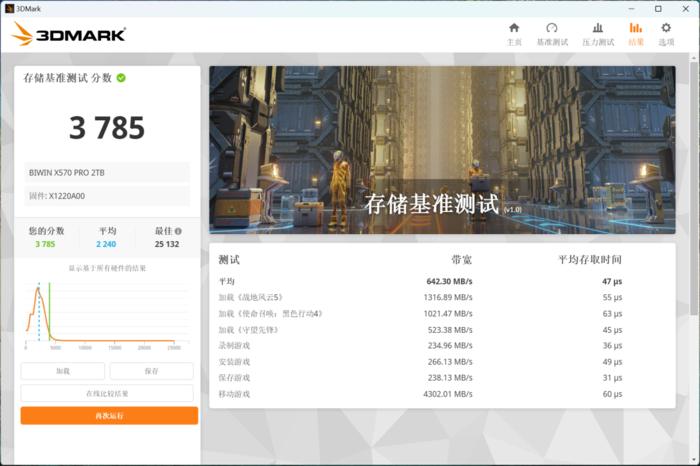The image size is (700, 466).
Task: Open the 选项 gear icon
Action: tap(666, 29)
